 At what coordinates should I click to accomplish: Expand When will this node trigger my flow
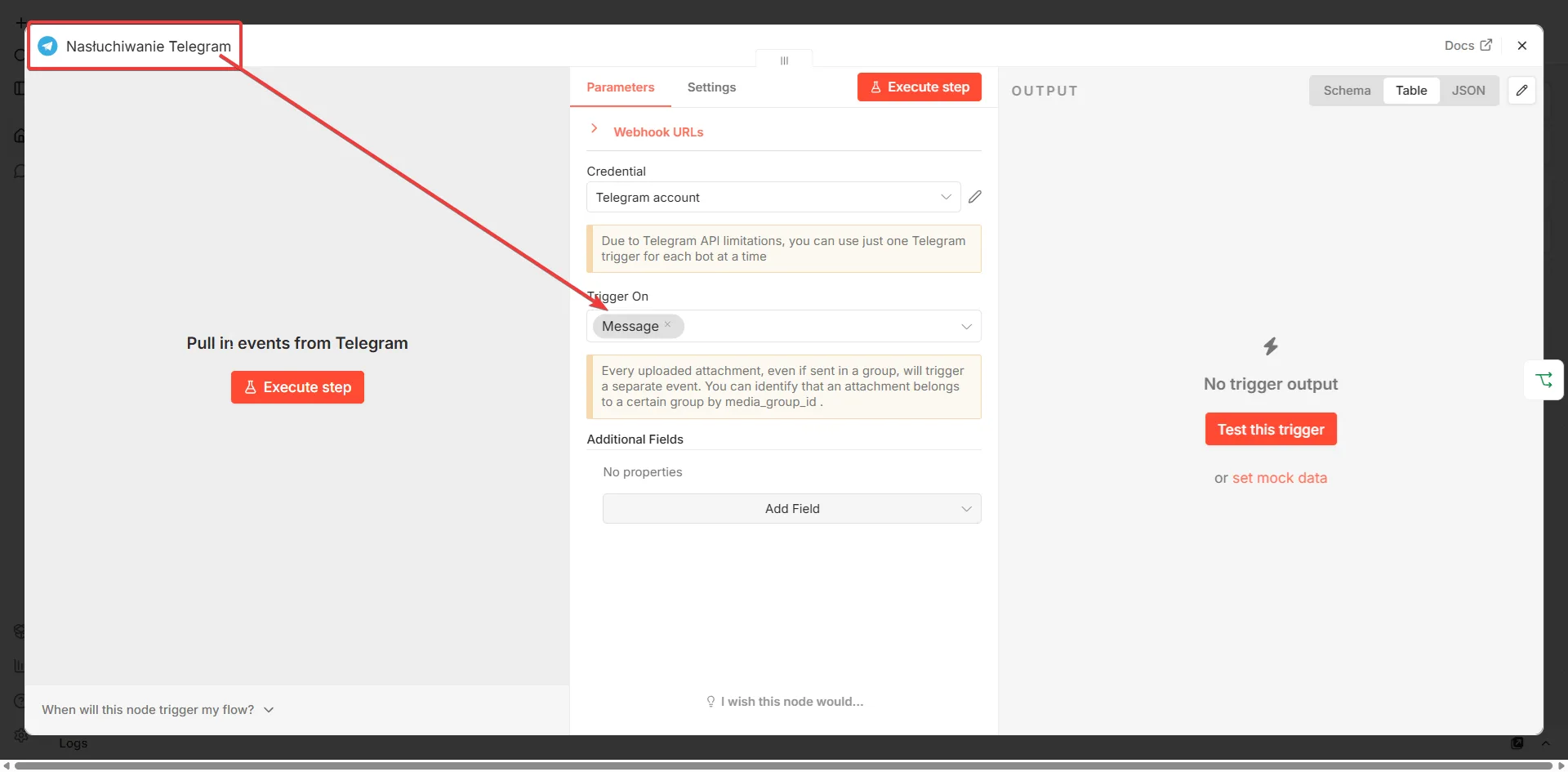tap(158, 710)
